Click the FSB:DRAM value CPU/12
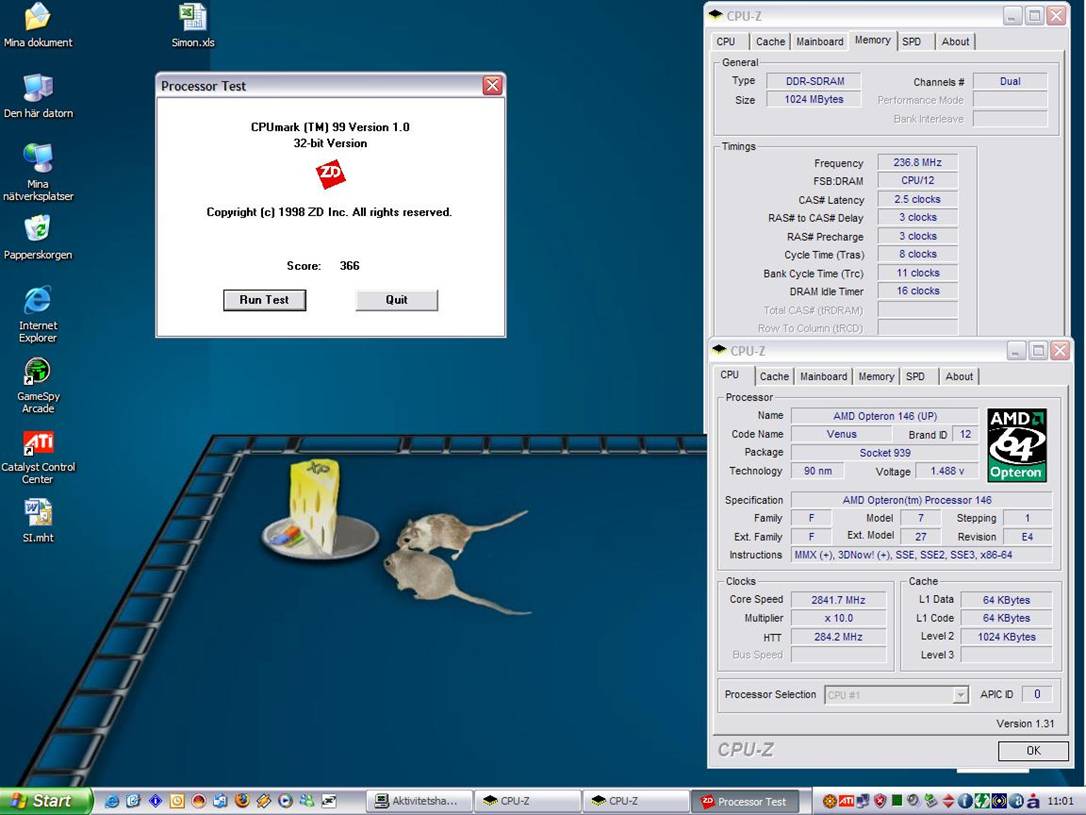 (x=917, y=181)
